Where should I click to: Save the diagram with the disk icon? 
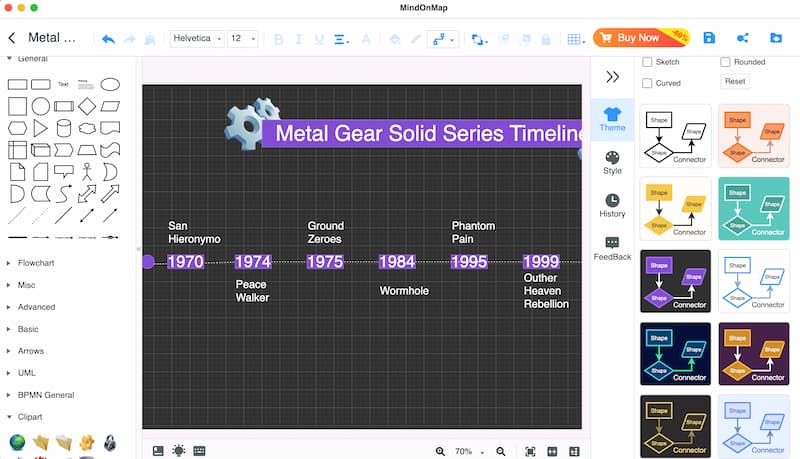click(x=709, y=38)
